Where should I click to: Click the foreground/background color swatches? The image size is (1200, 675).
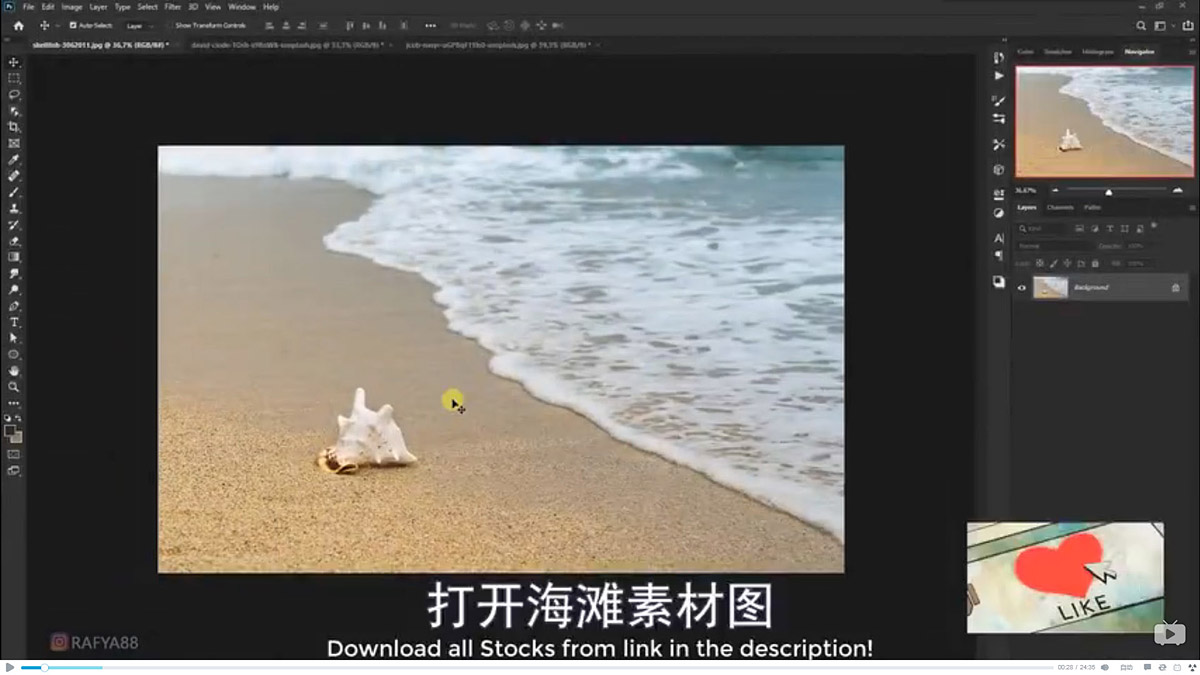(x=13, y=434)
